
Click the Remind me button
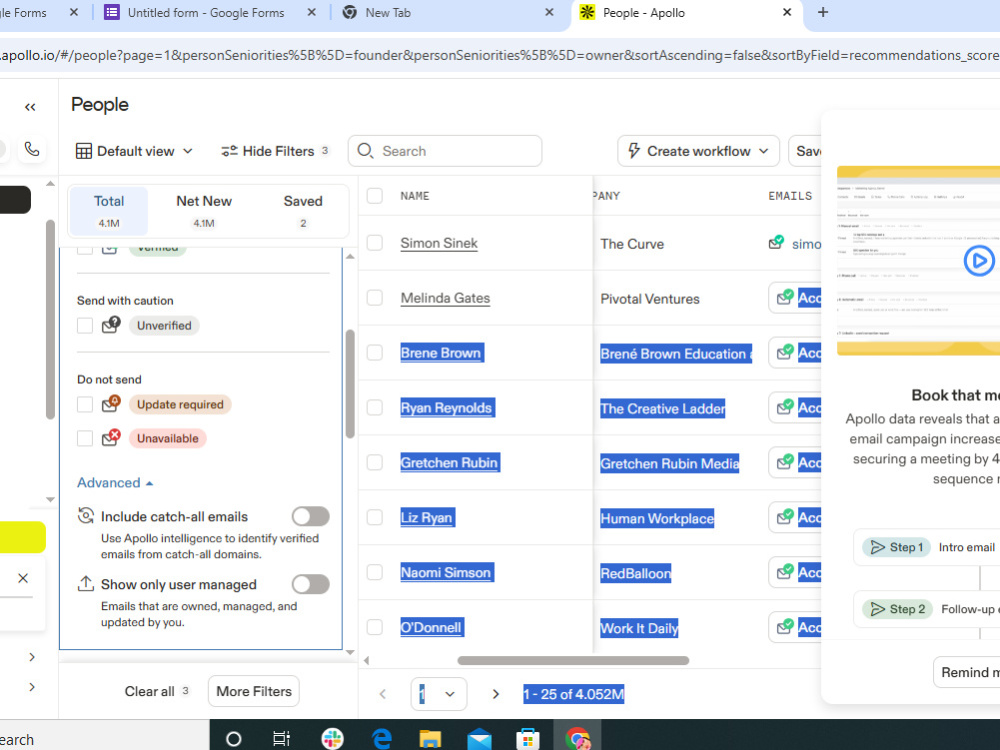(967, 672)
